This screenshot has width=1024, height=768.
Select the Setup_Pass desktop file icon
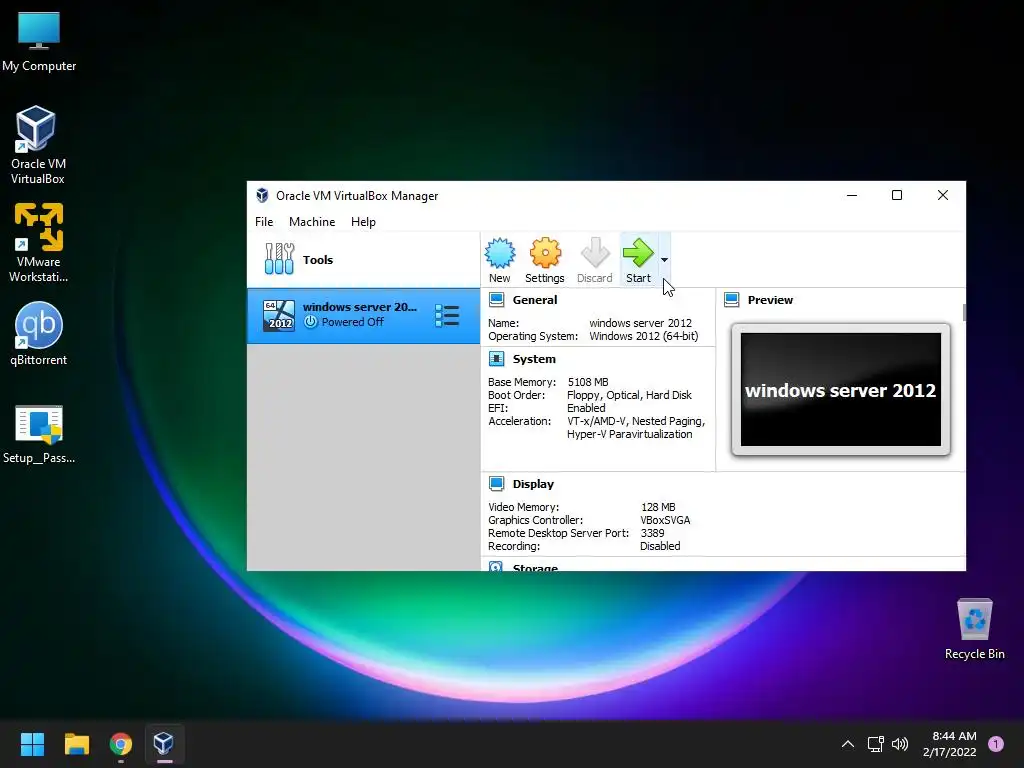pos(39,434)
